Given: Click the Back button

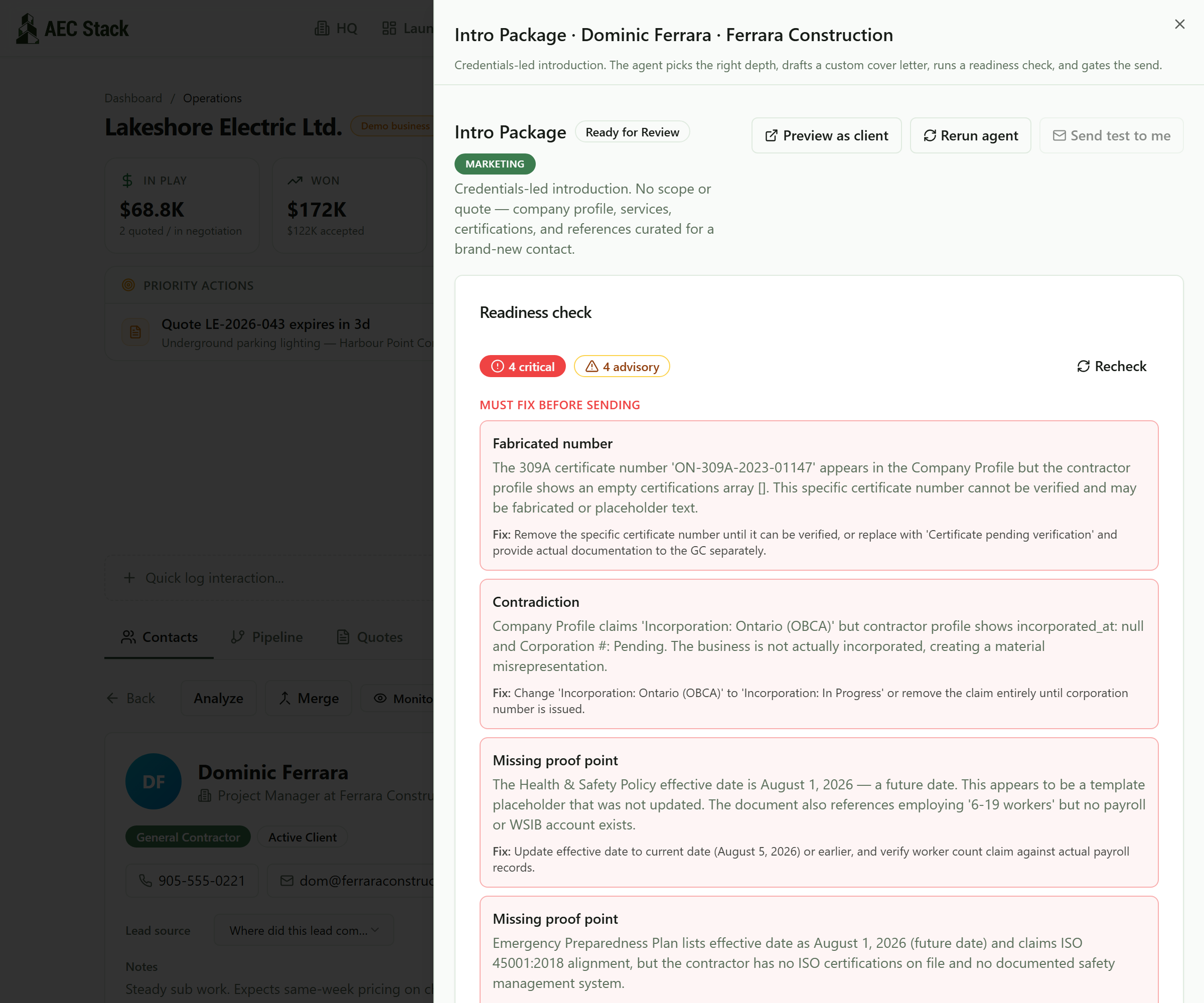Looking at the screenshot, I should click(131, 698).
